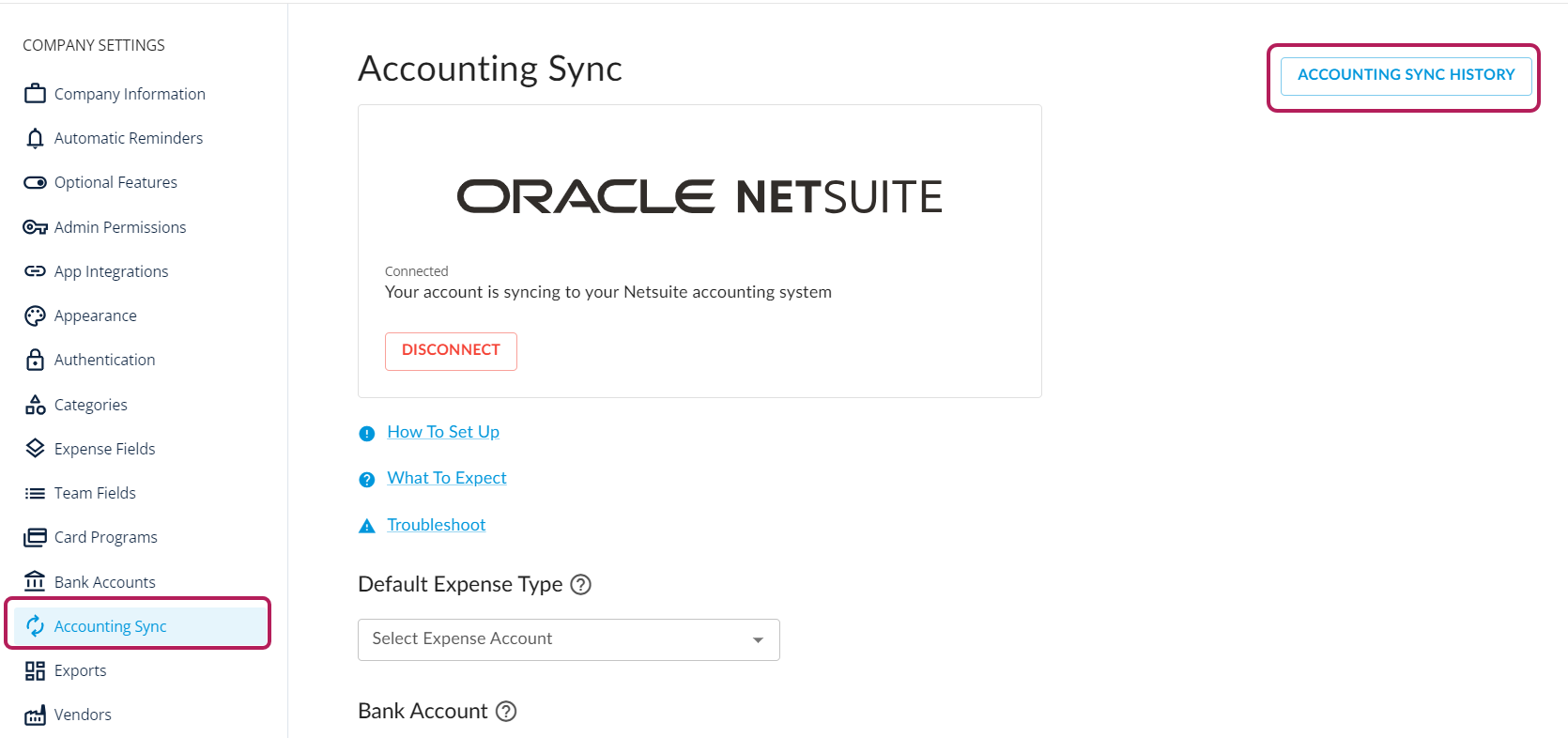Click the App Integrations link icon

[x=35, y=271]
